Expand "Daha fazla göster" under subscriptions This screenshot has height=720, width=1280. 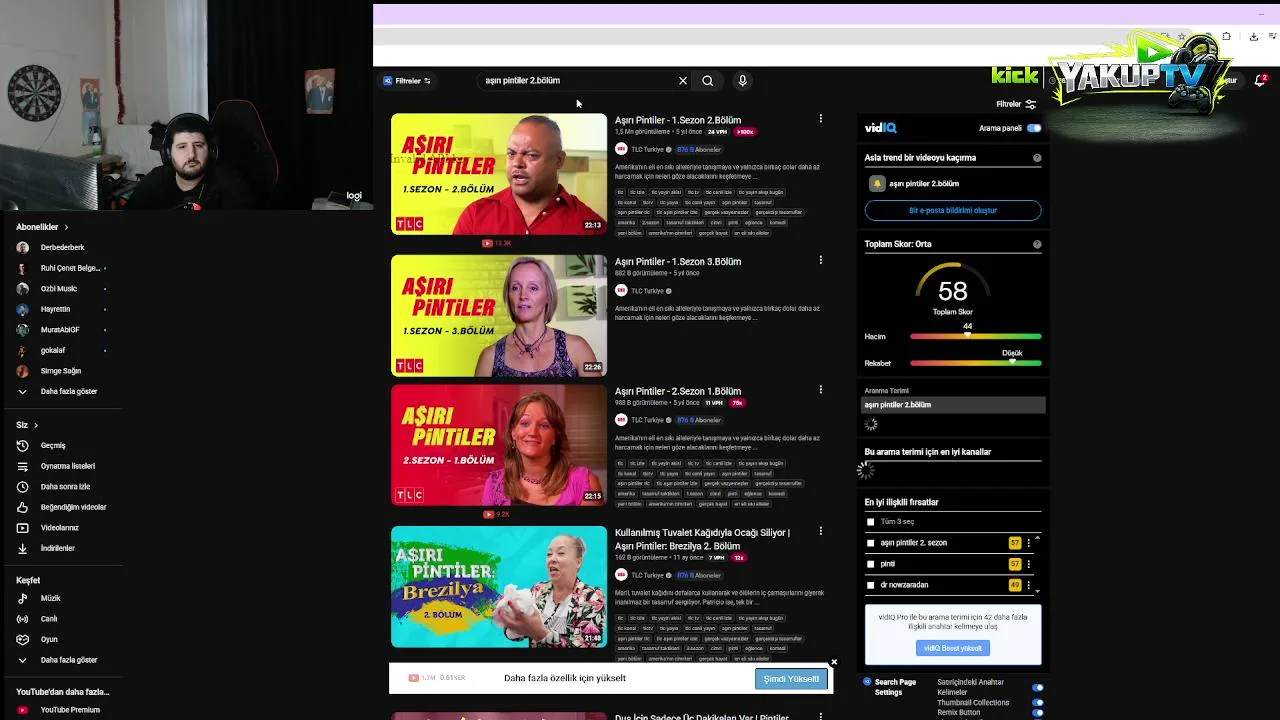pos(60,391)
